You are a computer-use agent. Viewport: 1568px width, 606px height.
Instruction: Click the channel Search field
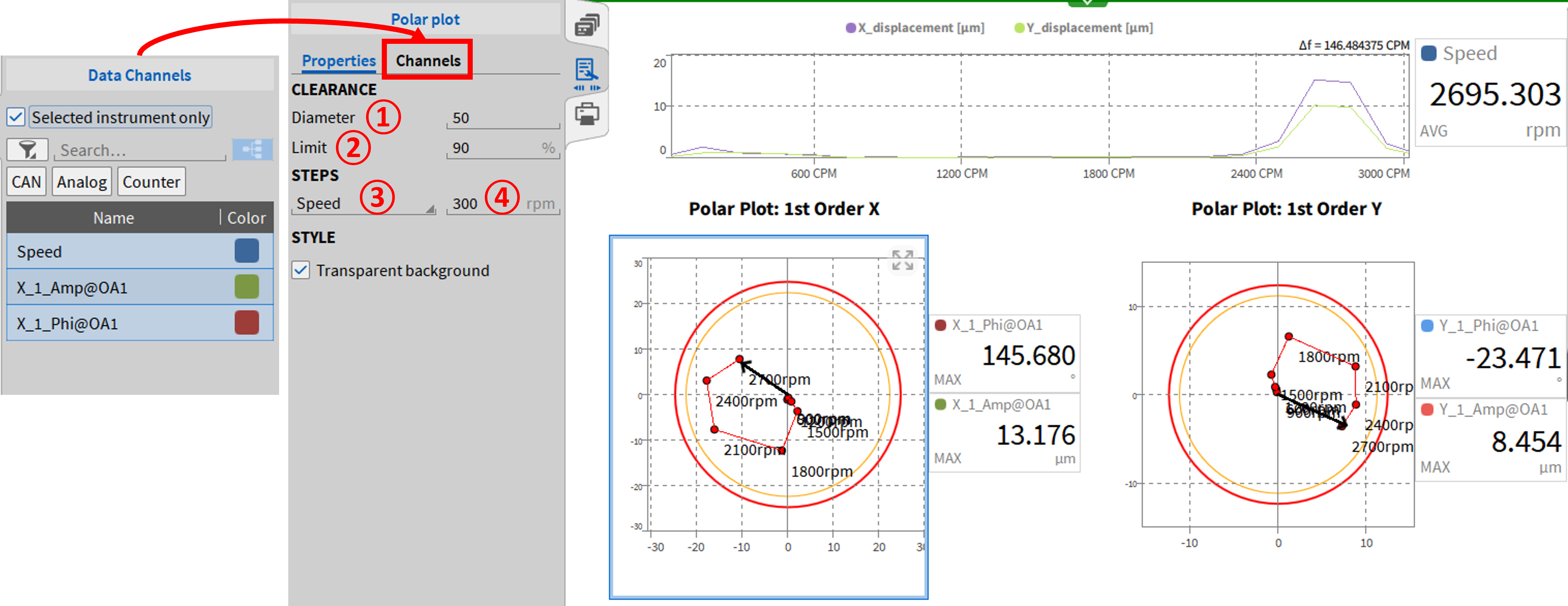[140, 150]
